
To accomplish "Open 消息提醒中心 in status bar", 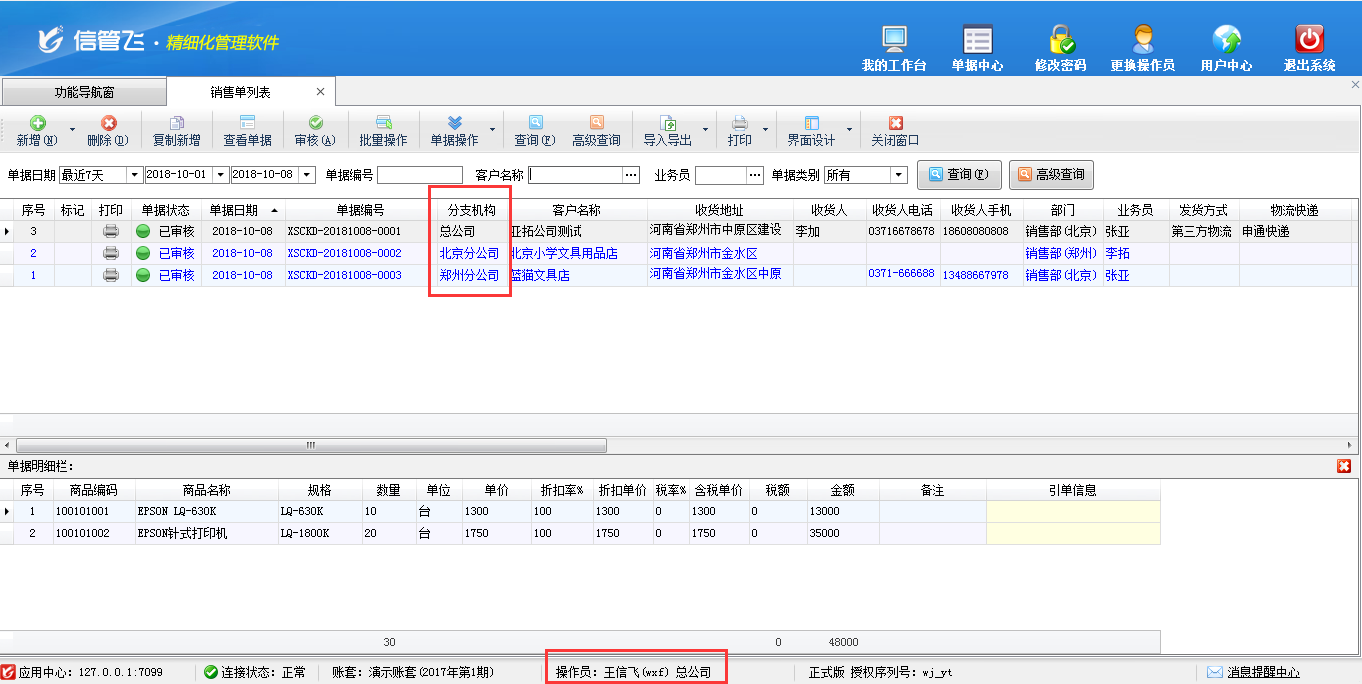I will [1254, 672].
